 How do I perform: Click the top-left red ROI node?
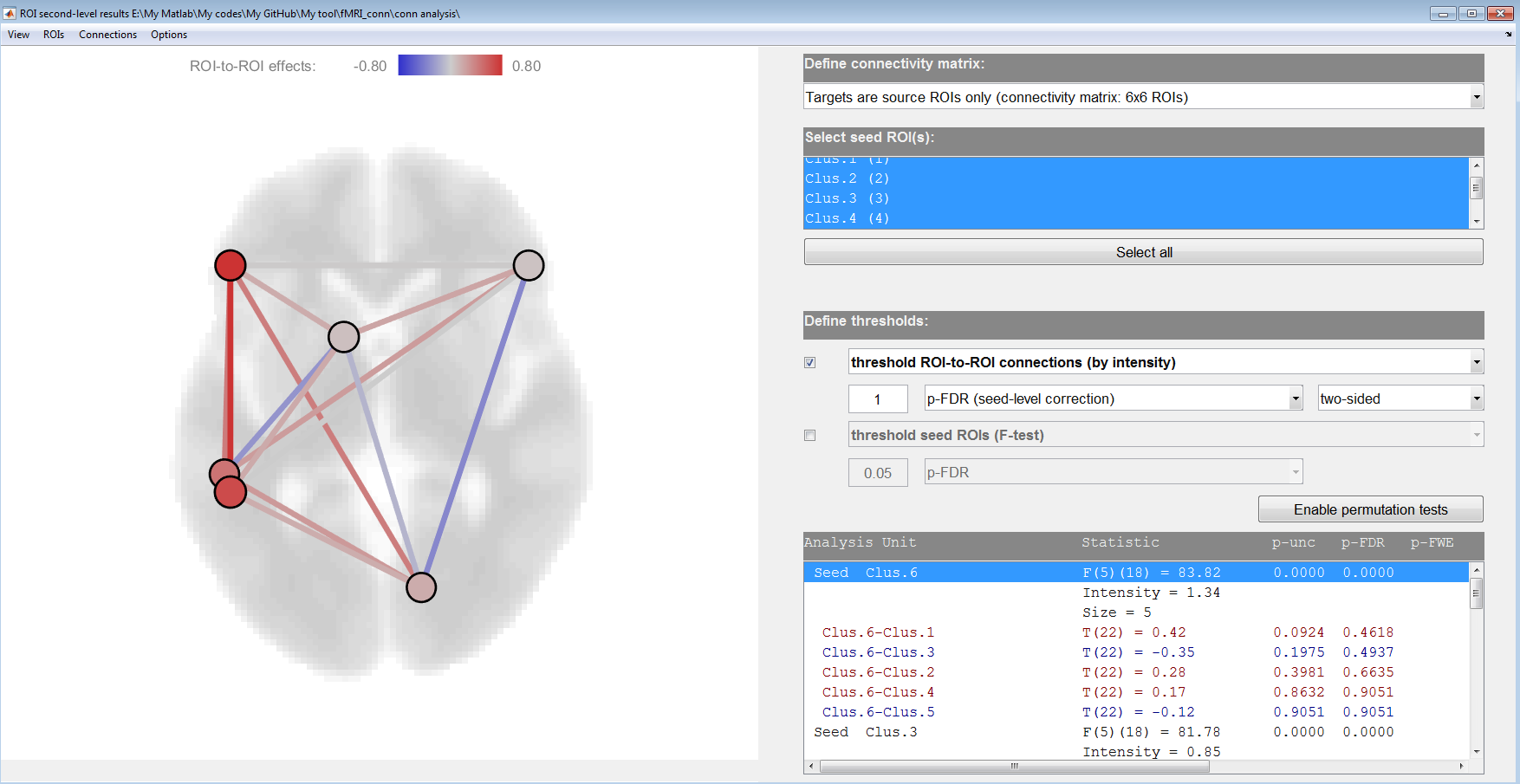click(x=231, y=265)
